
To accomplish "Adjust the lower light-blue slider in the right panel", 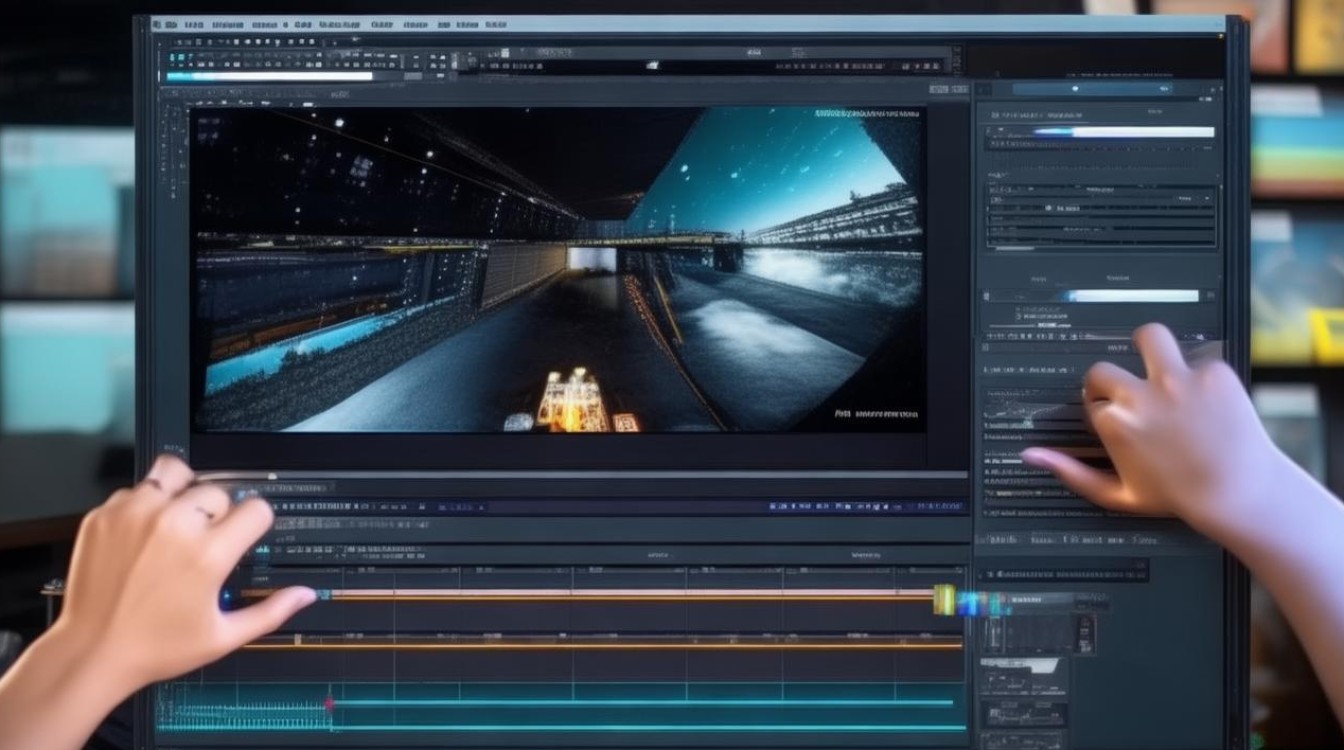I will (1133, 296).
